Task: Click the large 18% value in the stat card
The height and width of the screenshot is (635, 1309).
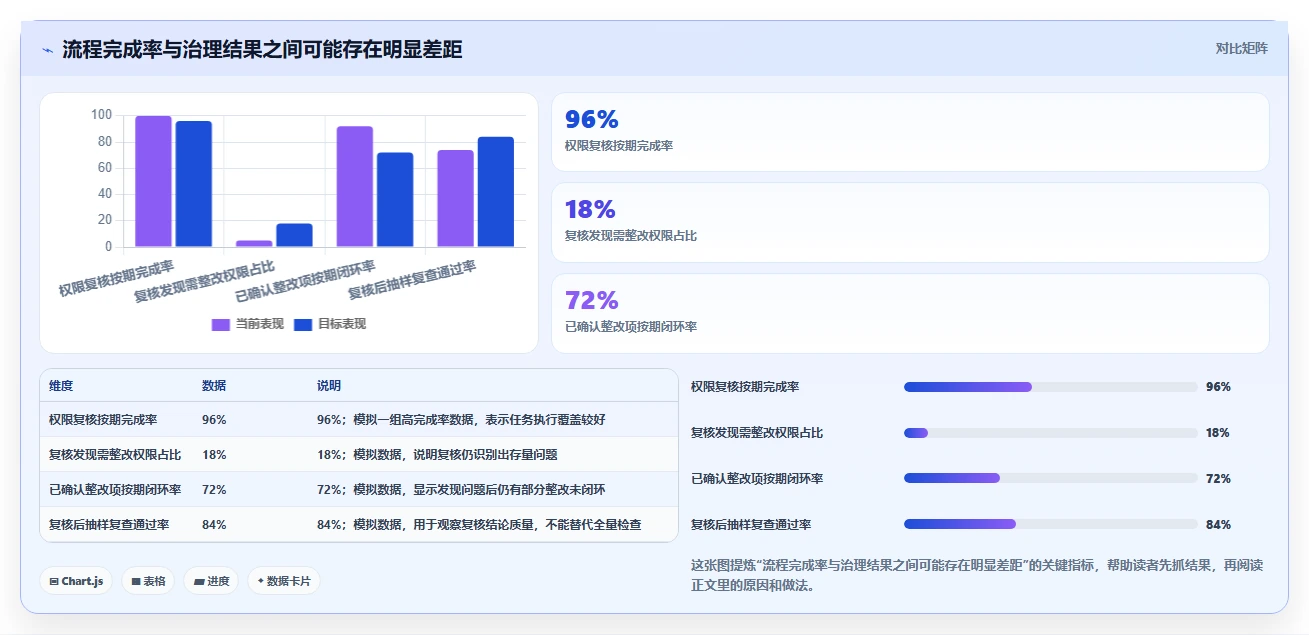Action: [590, 209]
